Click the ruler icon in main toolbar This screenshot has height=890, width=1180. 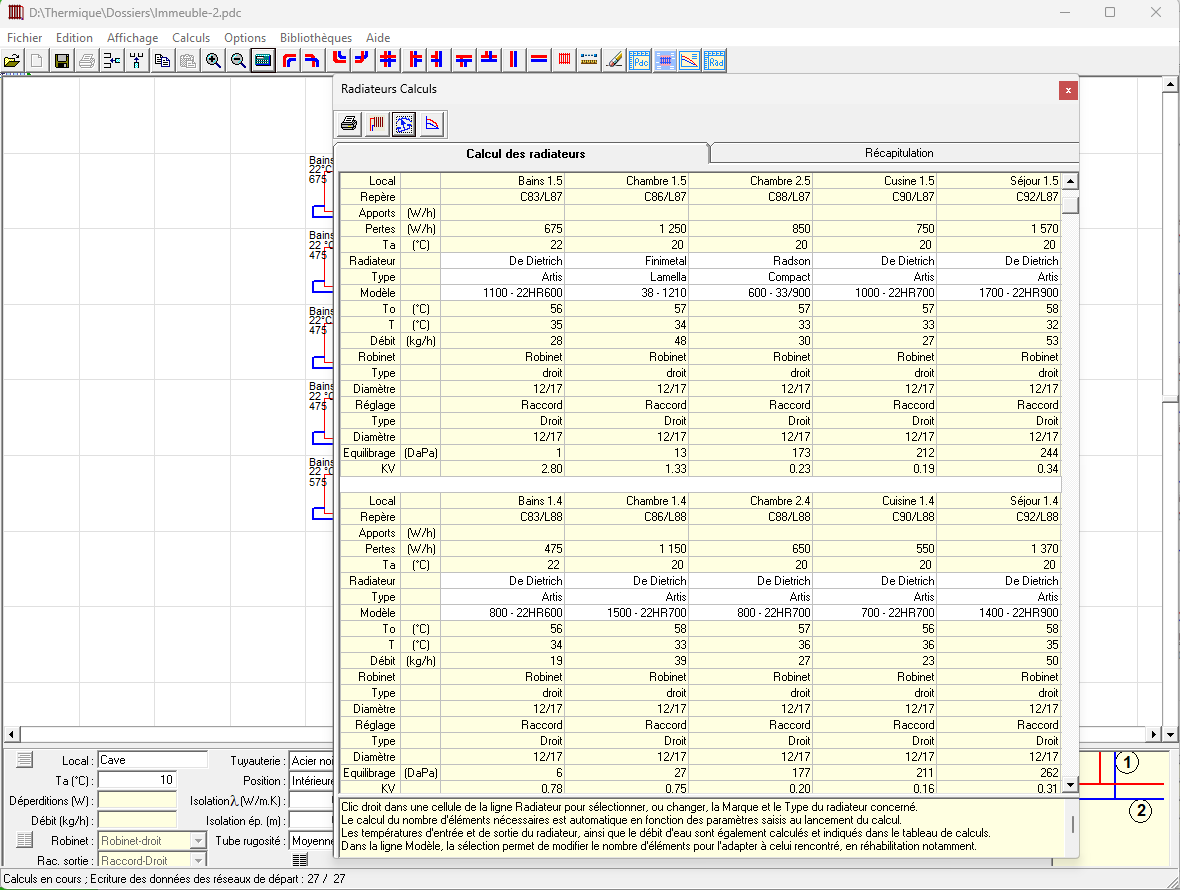coord(590,61)
